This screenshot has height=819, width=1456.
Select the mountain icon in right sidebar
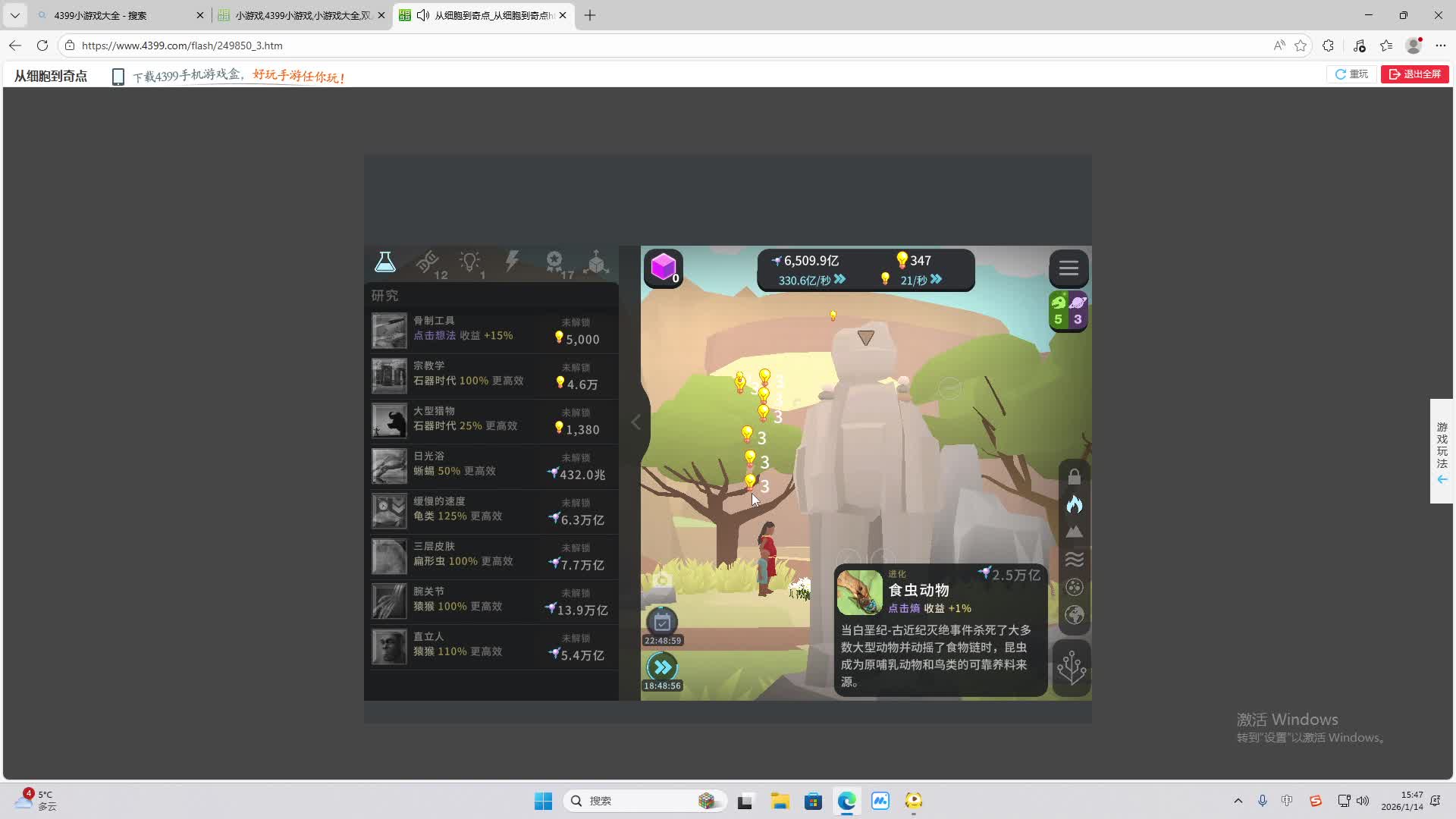(x=1075, y=532)
